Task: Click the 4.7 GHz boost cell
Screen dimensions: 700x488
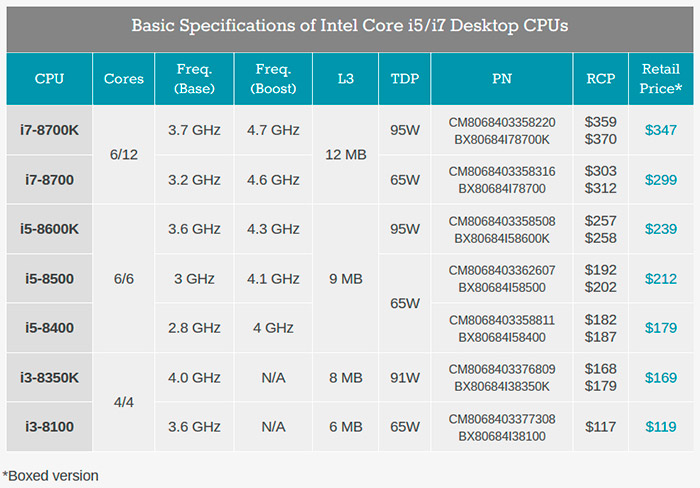Action: pos(273,130)
